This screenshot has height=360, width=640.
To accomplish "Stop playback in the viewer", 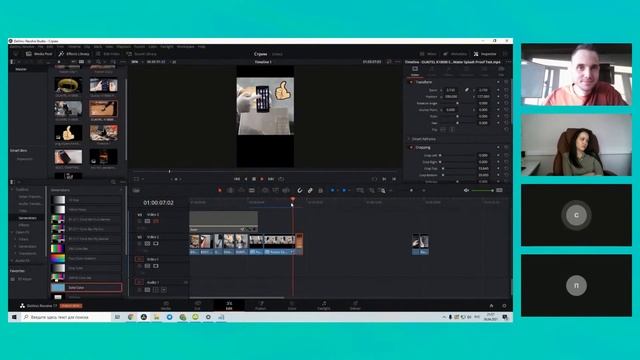I will [254, 179].
